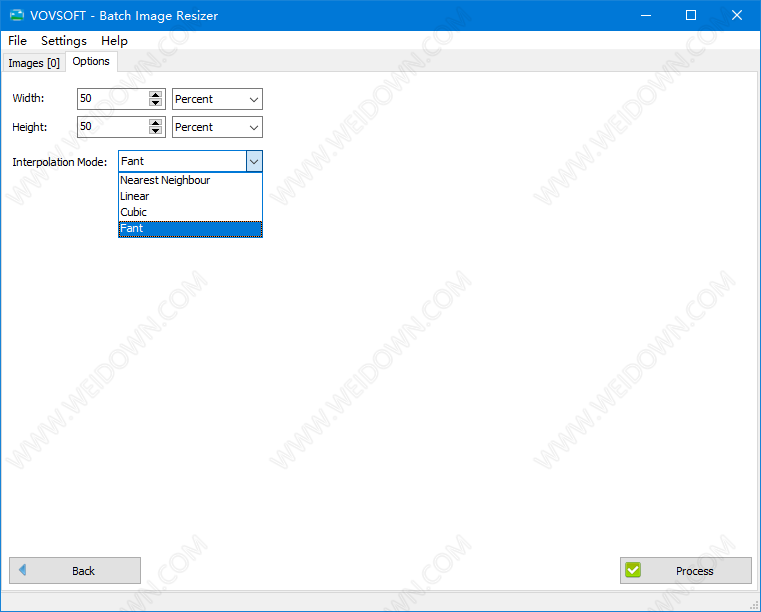Maximize the Batch Image Resizer window
This screenshot has height=612, width=761.
(691, 16)
